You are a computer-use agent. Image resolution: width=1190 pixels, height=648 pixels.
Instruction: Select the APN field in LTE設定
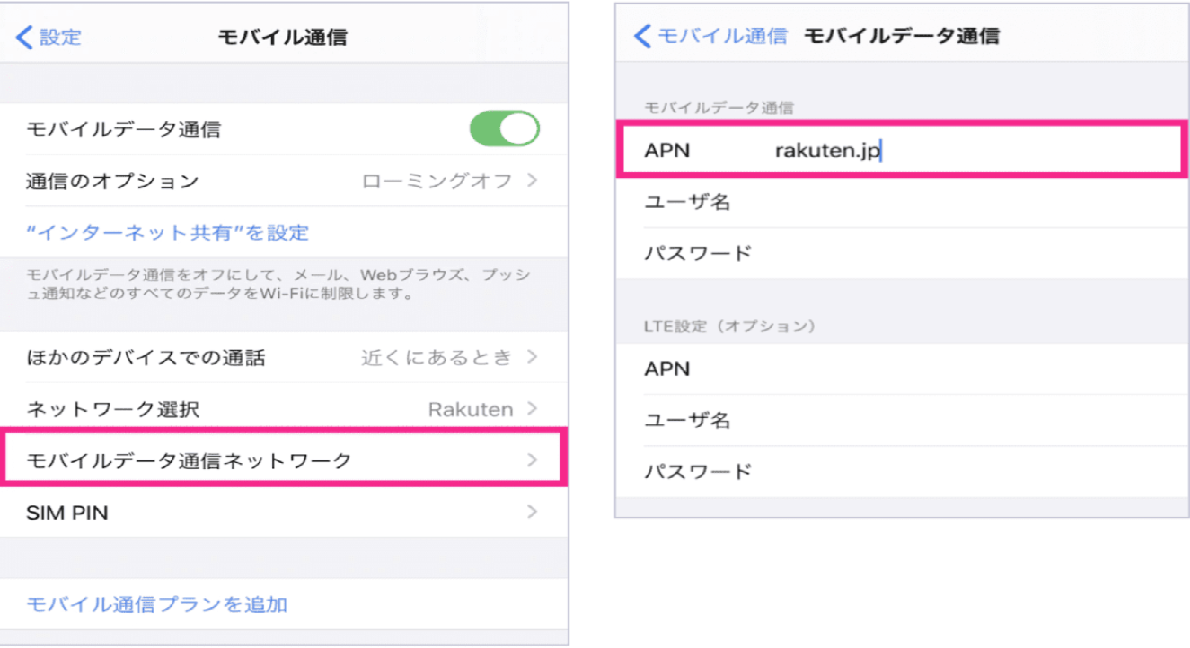[x=902, y=369]
